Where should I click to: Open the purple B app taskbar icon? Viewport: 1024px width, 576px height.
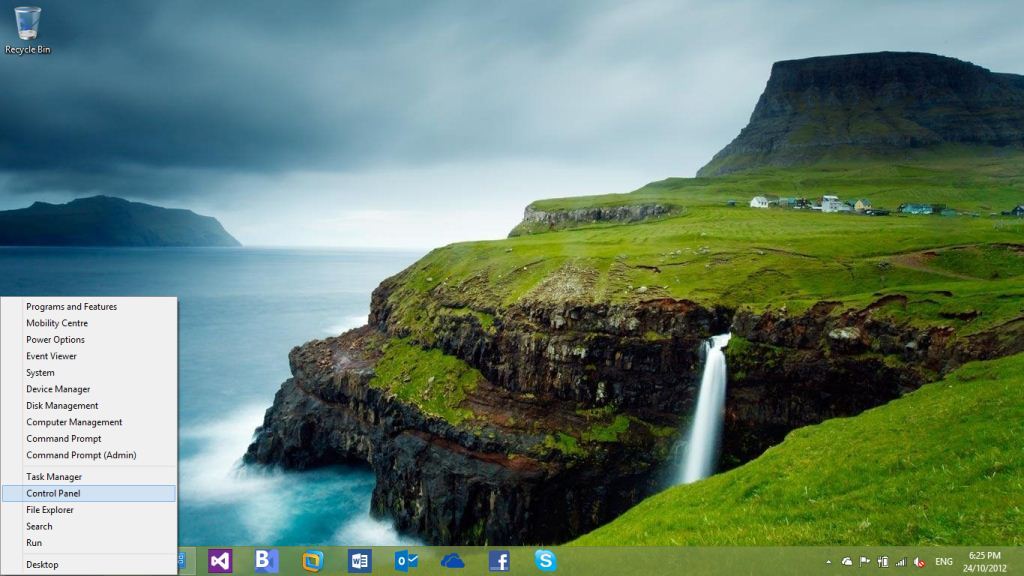click(x=266, y=561)
